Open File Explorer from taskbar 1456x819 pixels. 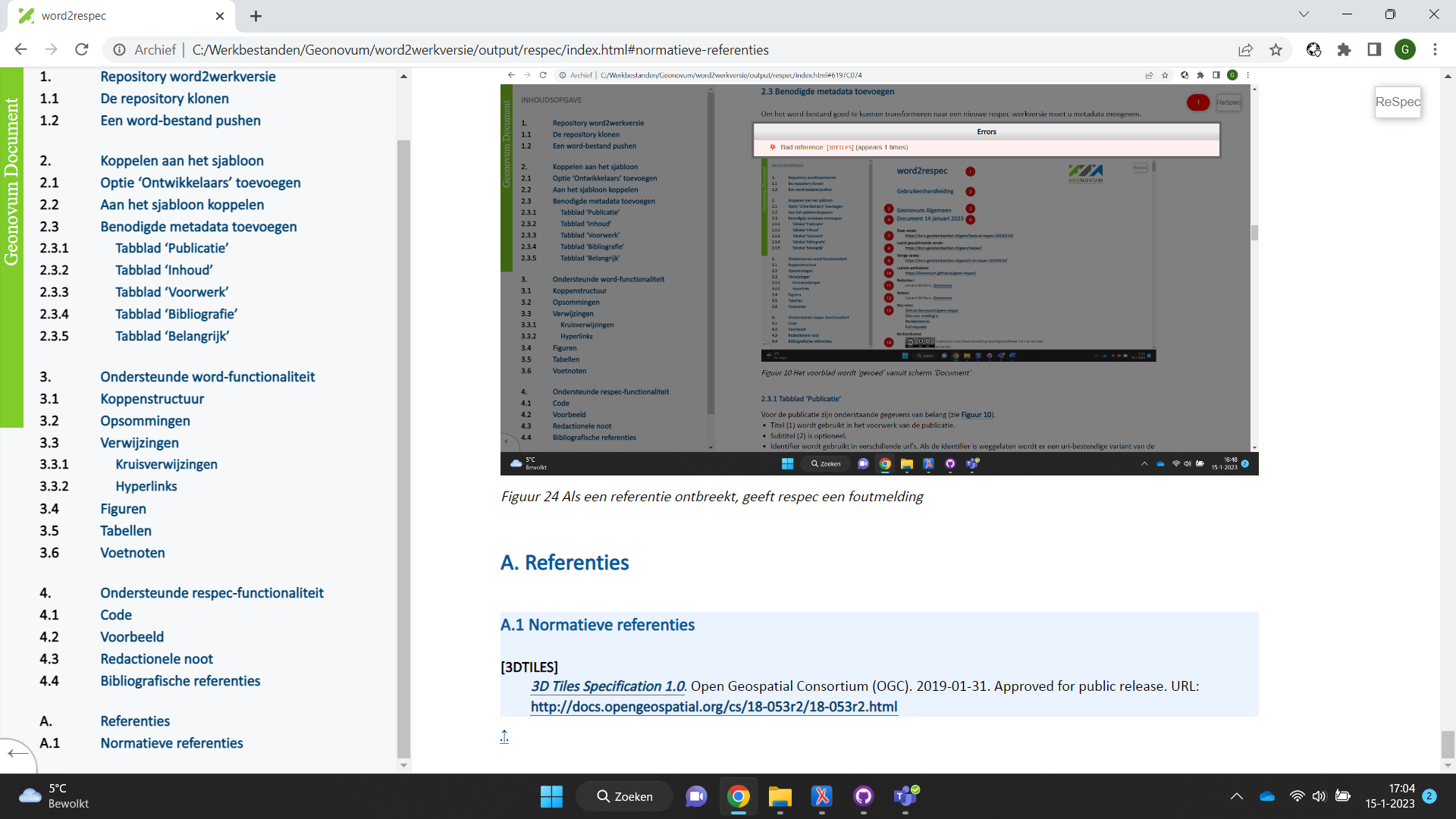click(x=780, y=796)
